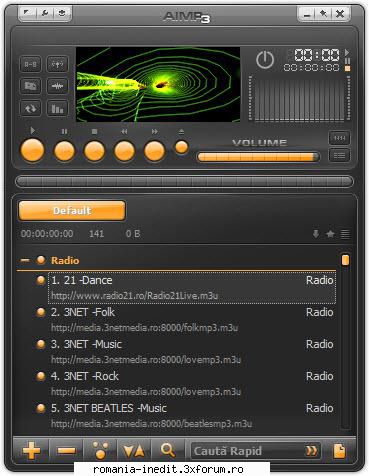This screenshot has height=476, width=369.
Task: Click the Stop button
Action: (94, 151)
